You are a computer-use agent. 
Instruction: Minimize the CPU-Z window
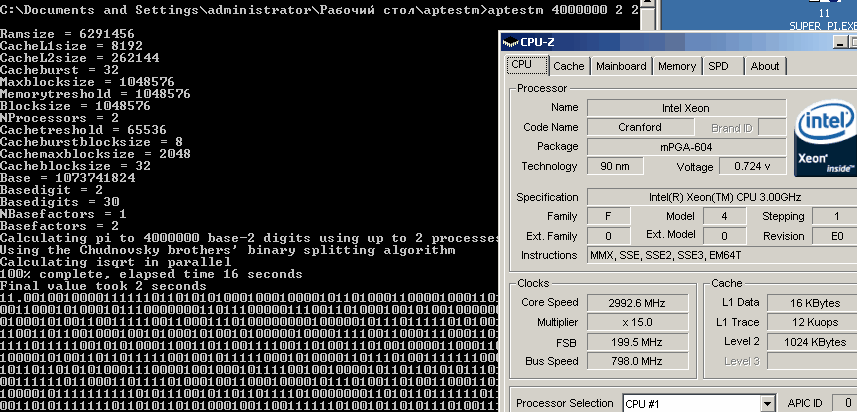point(841,42)
